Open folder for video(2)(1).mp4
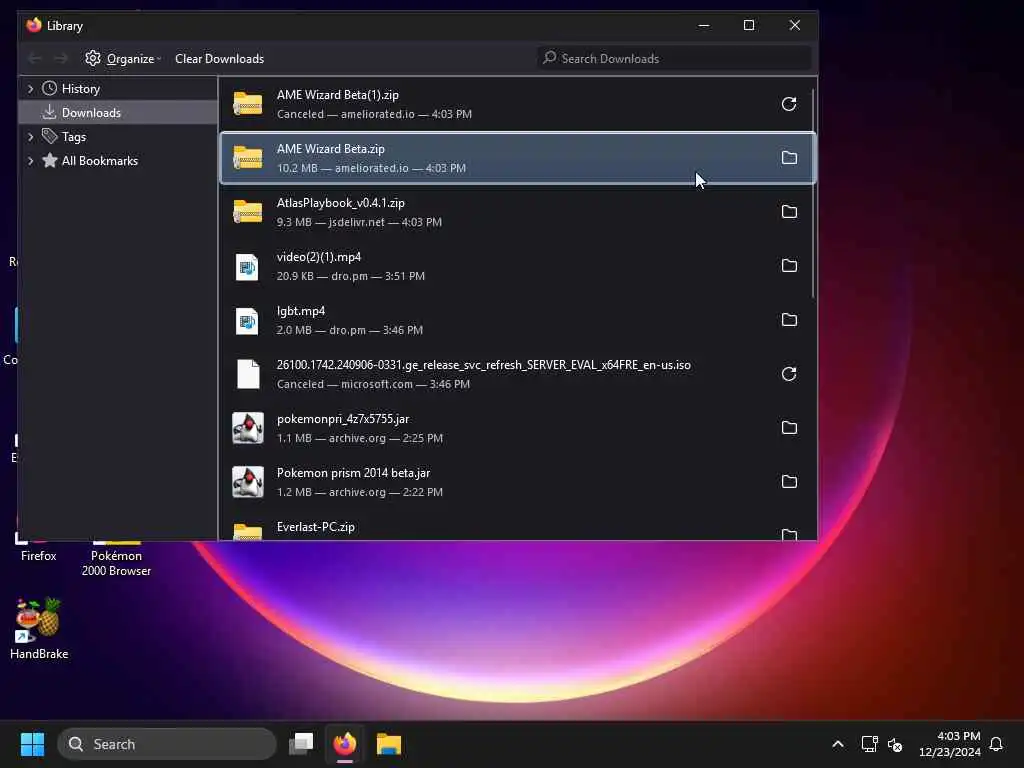1024x768 pixels. point(789,266)
